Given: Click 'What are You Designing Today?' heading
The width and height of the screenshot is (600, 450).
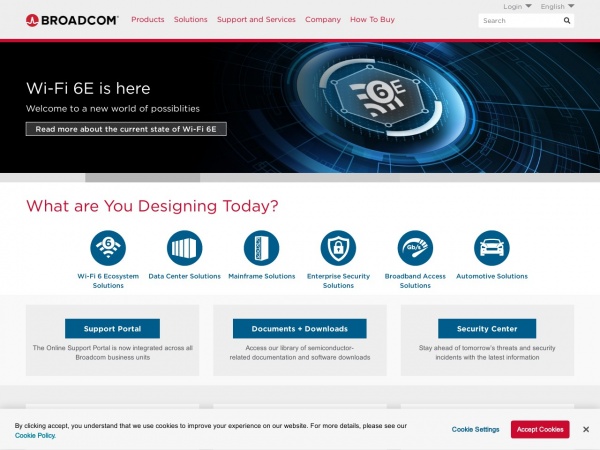Looking at the screenshot, I should (x=152, y=206).
